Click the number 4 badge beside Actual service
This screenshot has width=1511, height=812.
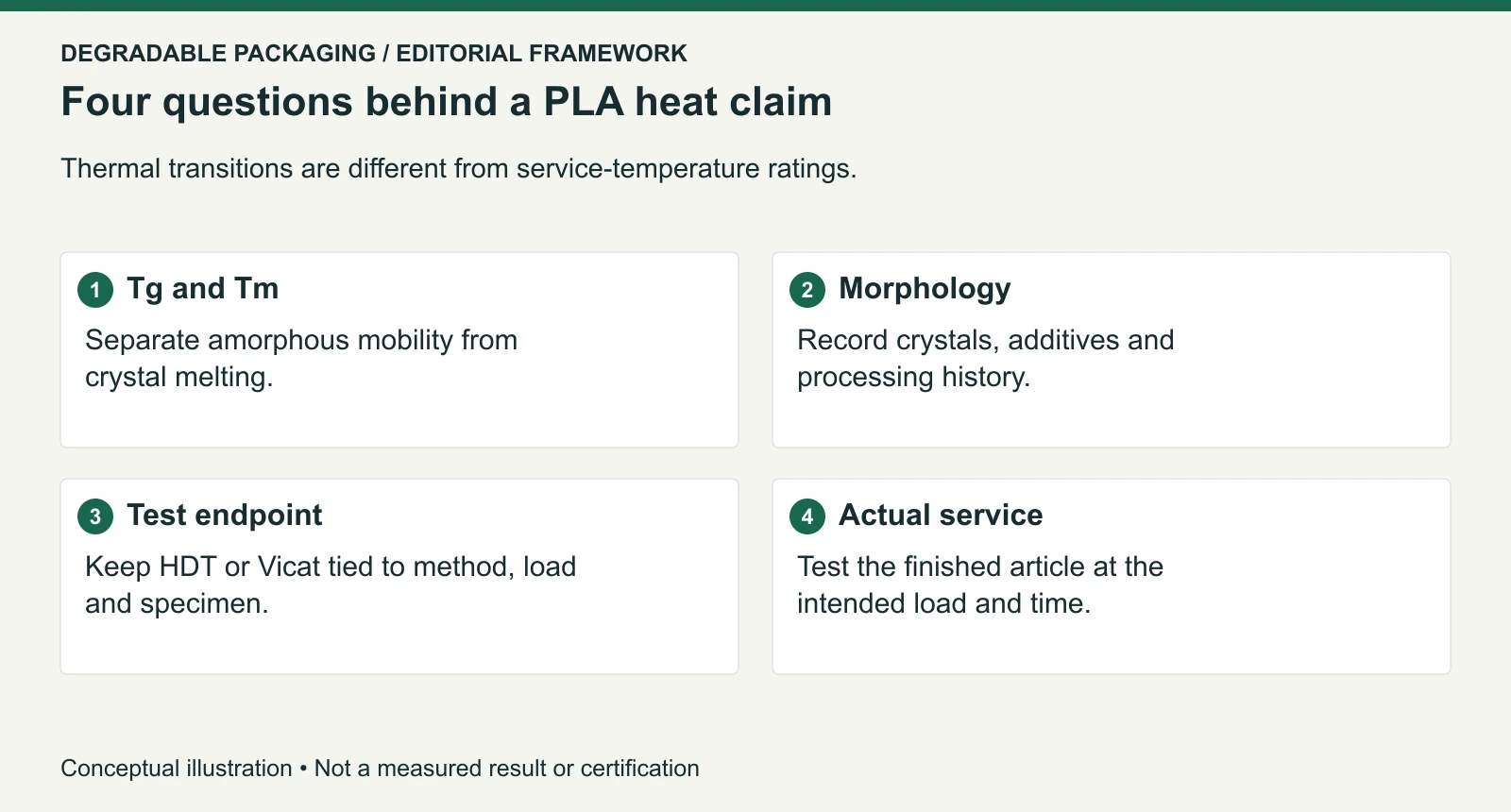807,516
